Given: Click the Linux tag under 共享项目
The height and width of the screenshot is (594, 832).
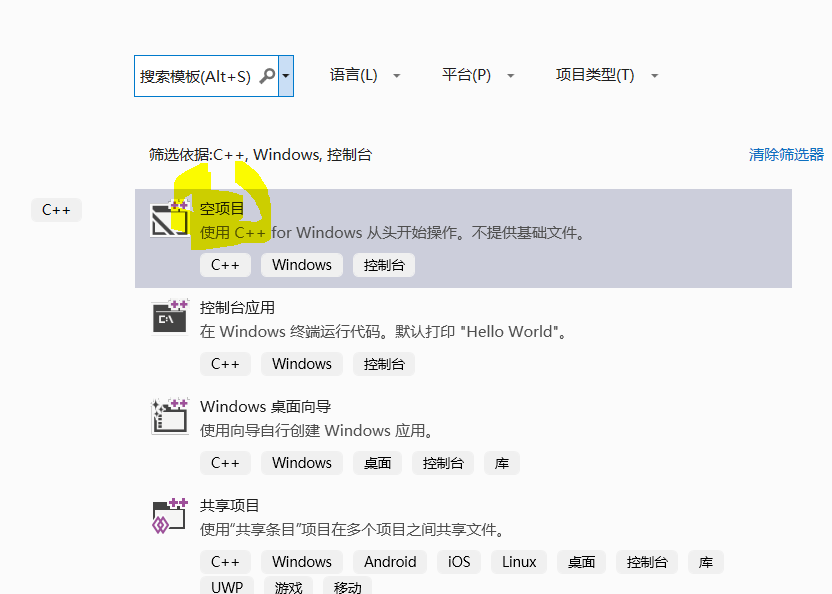Looking at the screenshot, I should (519, 562).
